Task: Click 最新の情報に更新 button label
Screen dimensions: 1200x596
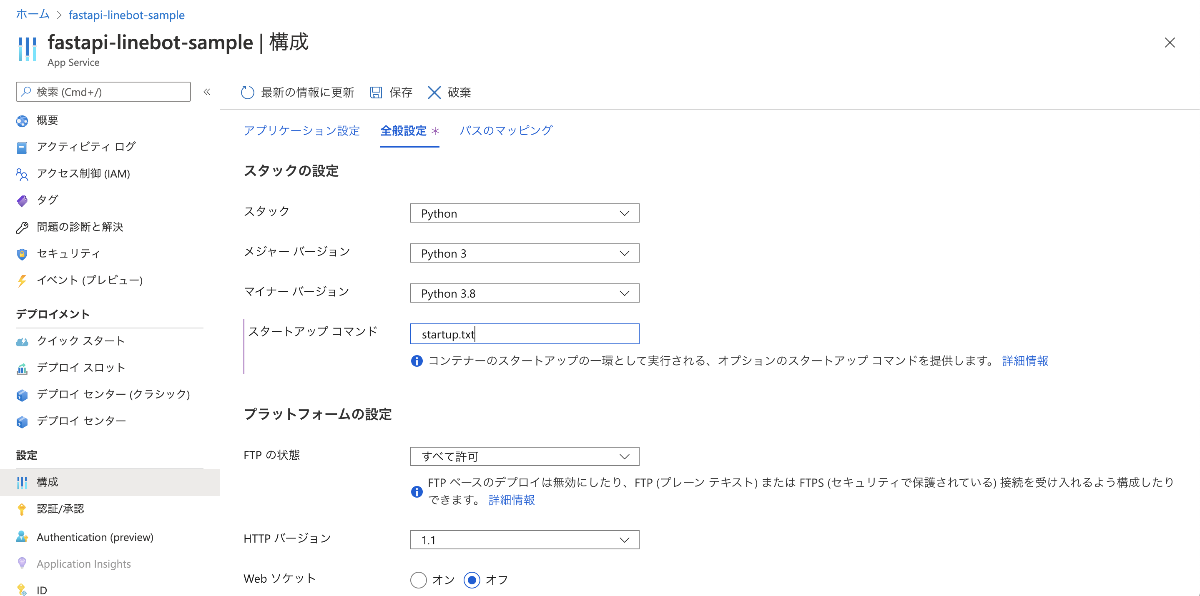Action: pyautogui.click(x=307, y=92)
